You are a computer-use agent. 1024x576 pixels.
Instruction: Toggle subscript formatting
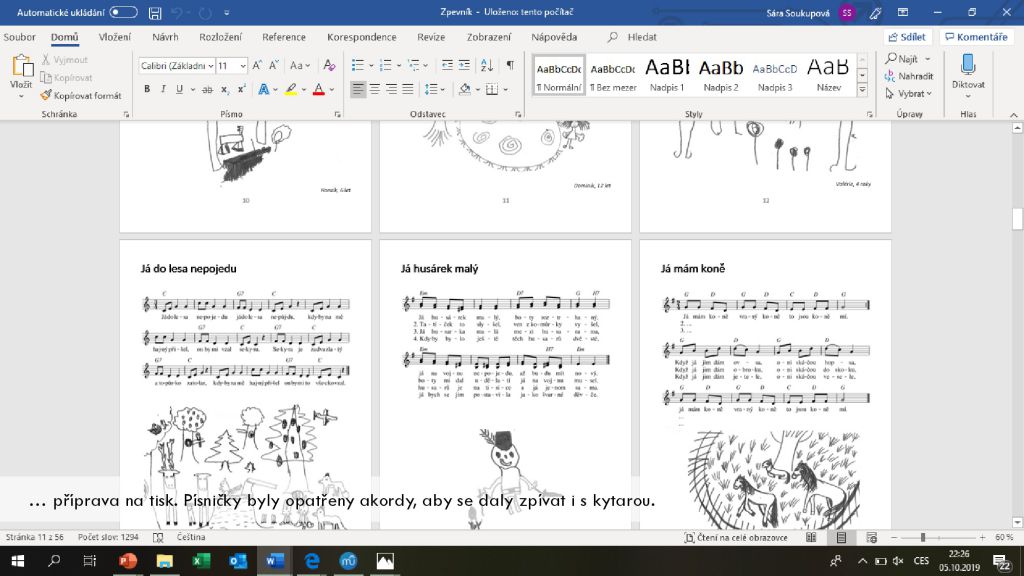click(x=224, y=89)
